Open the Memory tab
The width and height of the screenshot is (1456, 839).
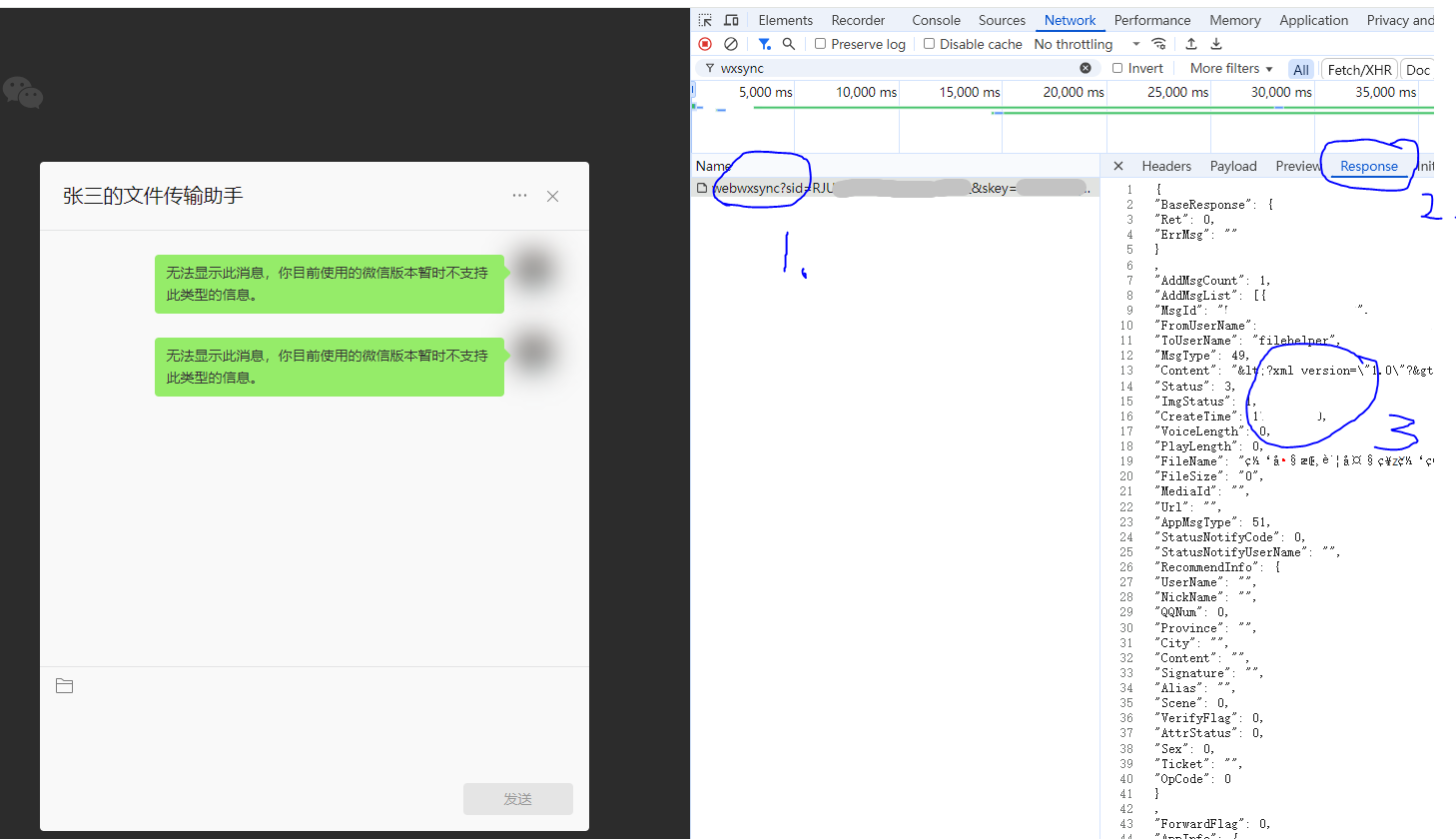click(x=1235, y=20)
